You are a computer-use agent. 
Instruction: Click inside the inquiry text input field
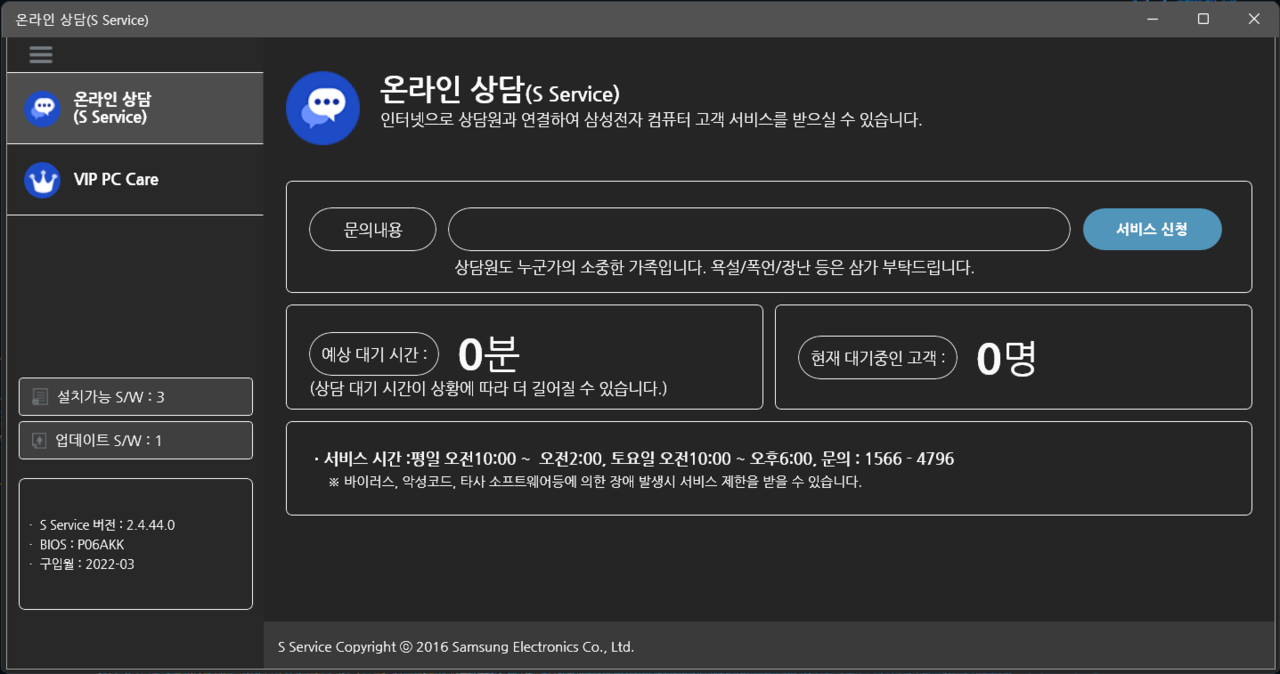tap(758, 229)
